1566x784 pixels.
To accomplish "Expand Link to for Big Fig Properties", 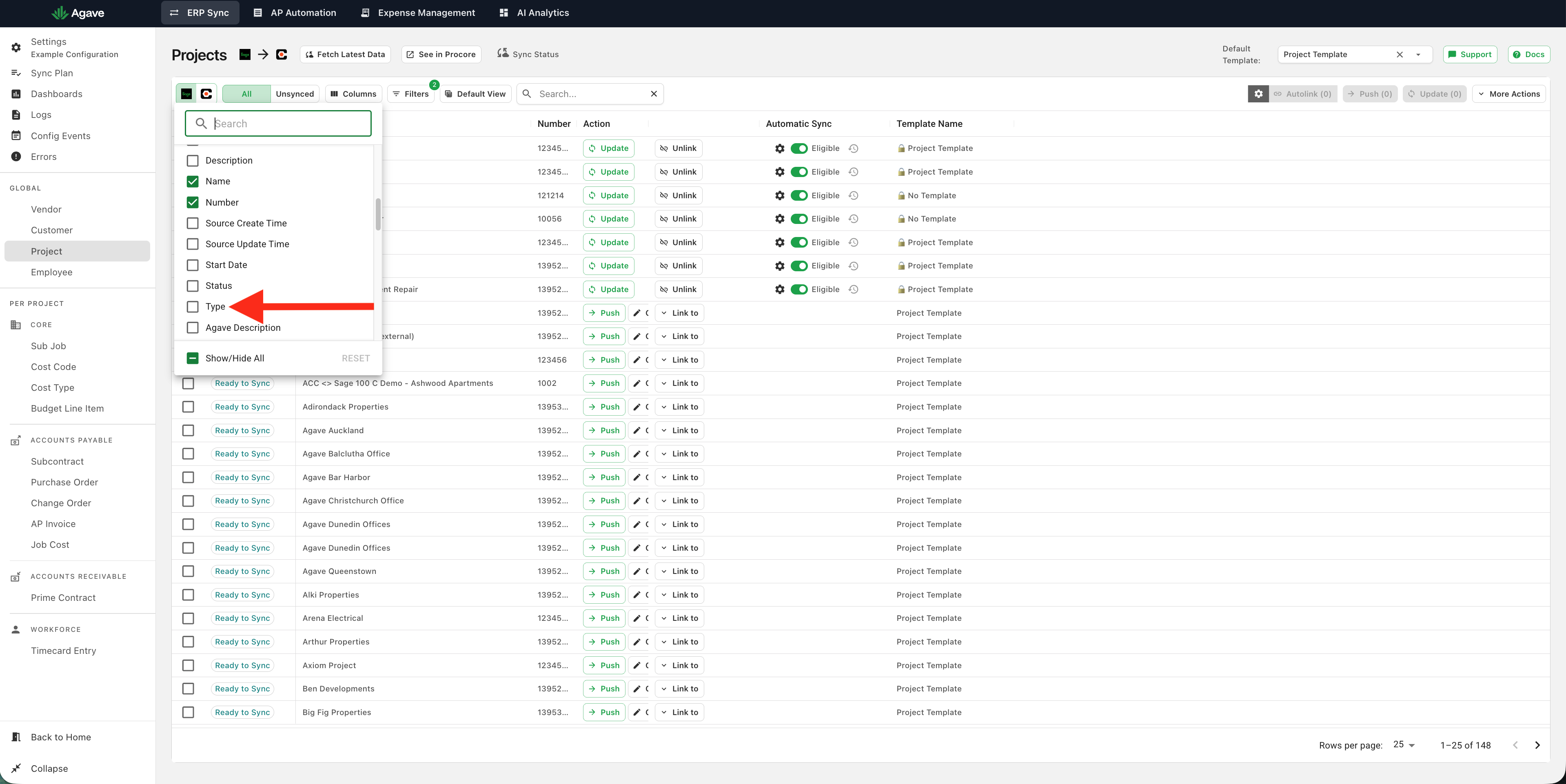I will [x=679, y=712].
